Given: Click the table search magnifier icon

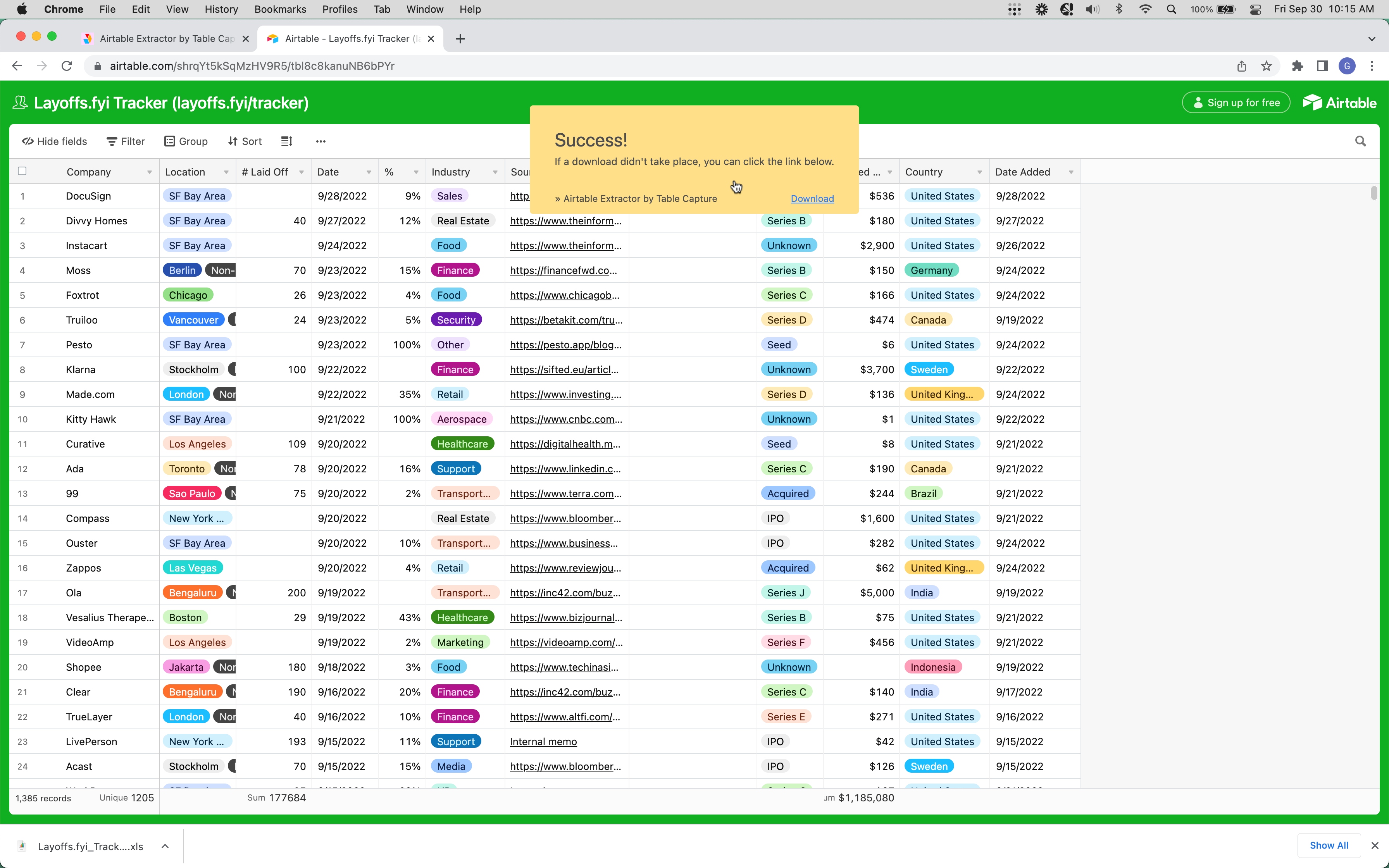Looking at the screenshot, I should click(1360, 141).
